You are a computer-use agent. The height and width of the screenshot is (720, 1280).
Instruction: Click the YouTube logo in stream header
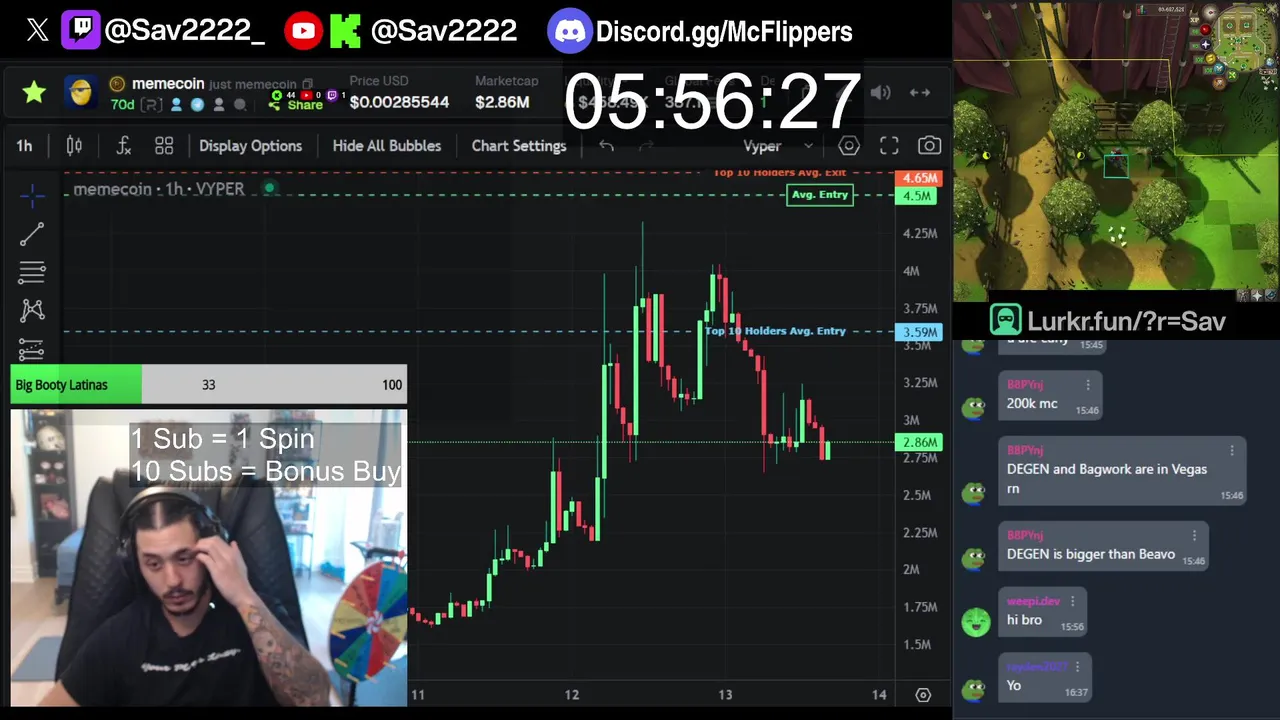[303, 31]
